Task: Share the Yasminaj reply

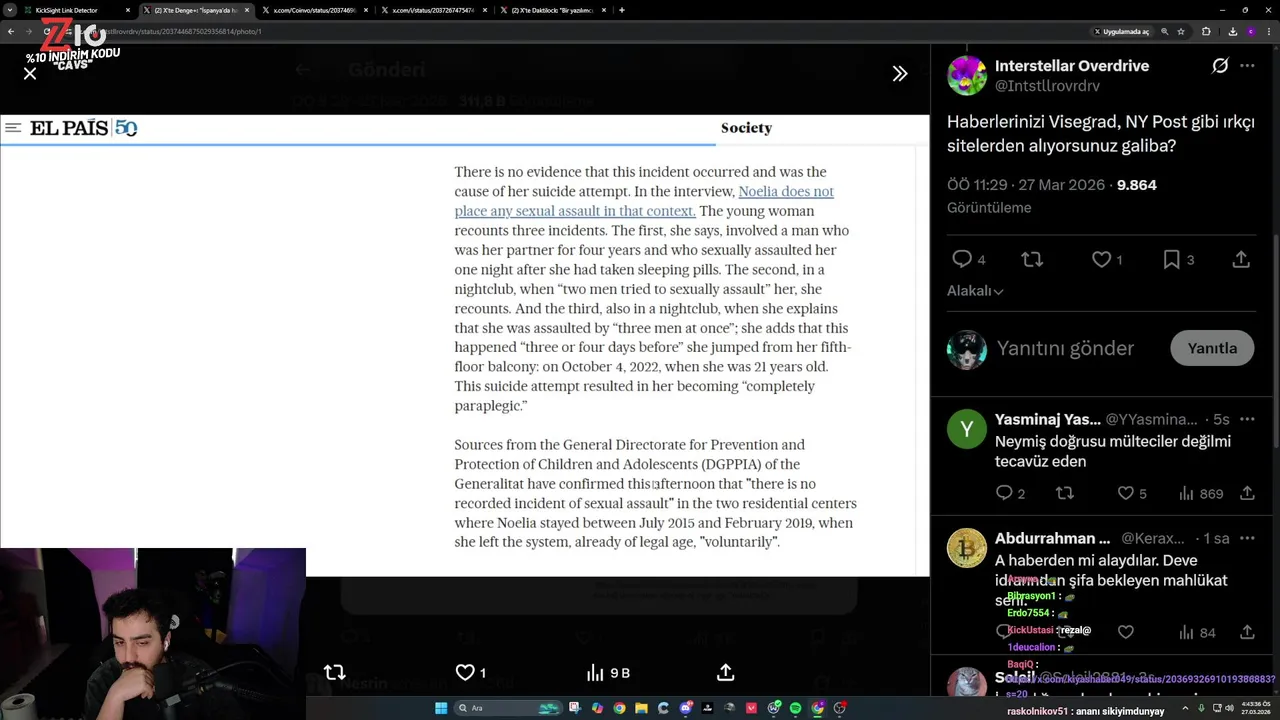Action: click(1247, 493)
